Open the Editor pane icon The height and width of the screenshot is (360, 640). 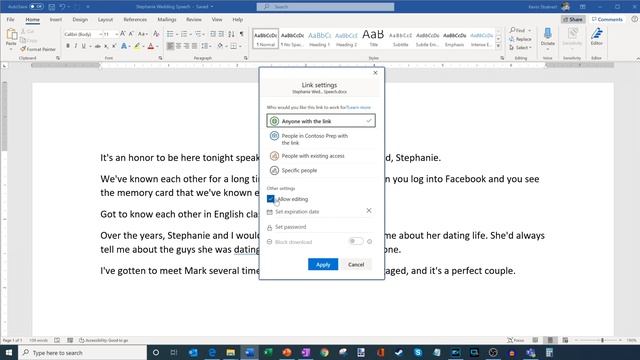pos(597,34)
